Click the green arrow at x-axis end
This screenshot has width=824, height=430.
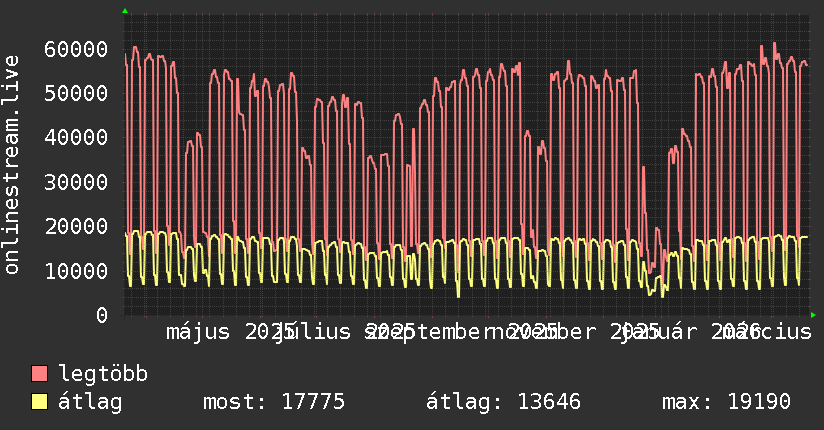click(x=813, y=315)
